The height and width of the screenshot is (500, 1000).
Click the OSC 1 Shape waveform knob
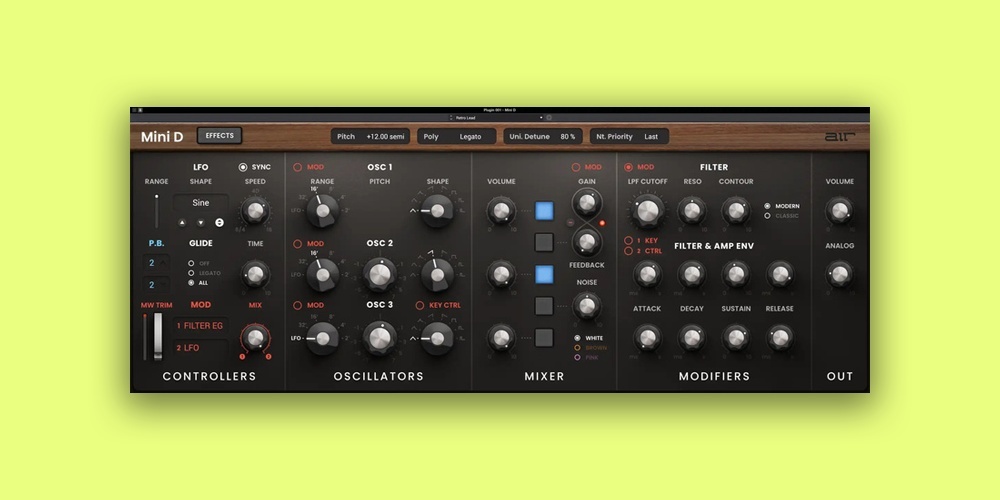tap(438, 210)
